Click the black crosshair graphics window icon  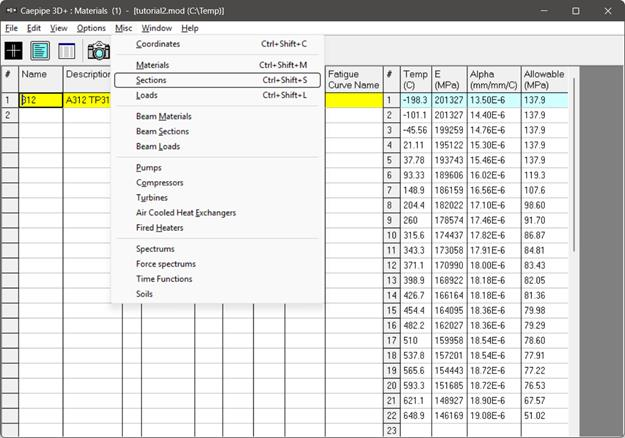[x=13, y=51]
